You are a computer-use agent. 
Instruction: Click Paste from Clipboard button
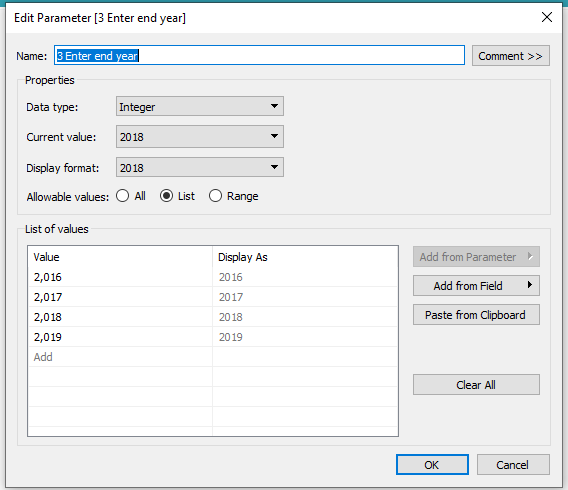(x=476, y=314)
